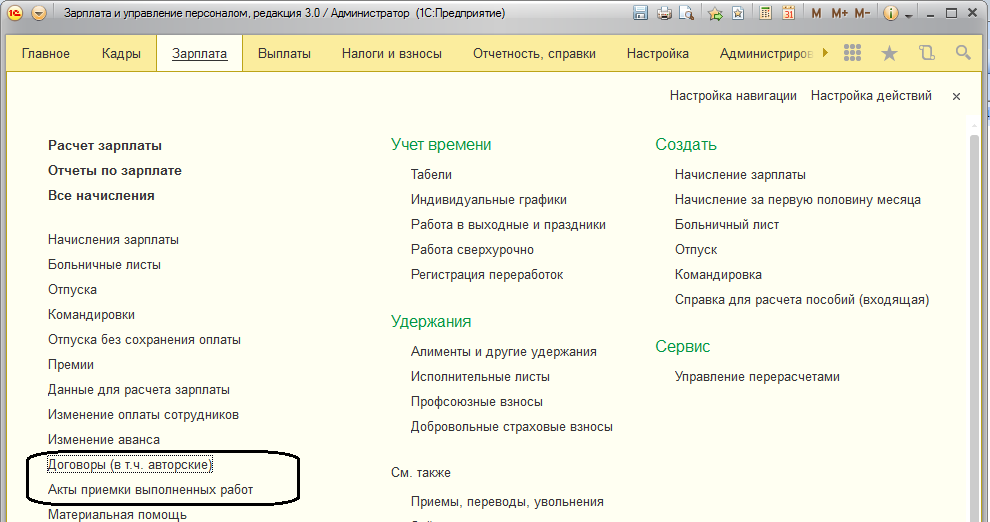
Task: Click page with star add-to-favorites icon
Action: click(x=737, y=13)
